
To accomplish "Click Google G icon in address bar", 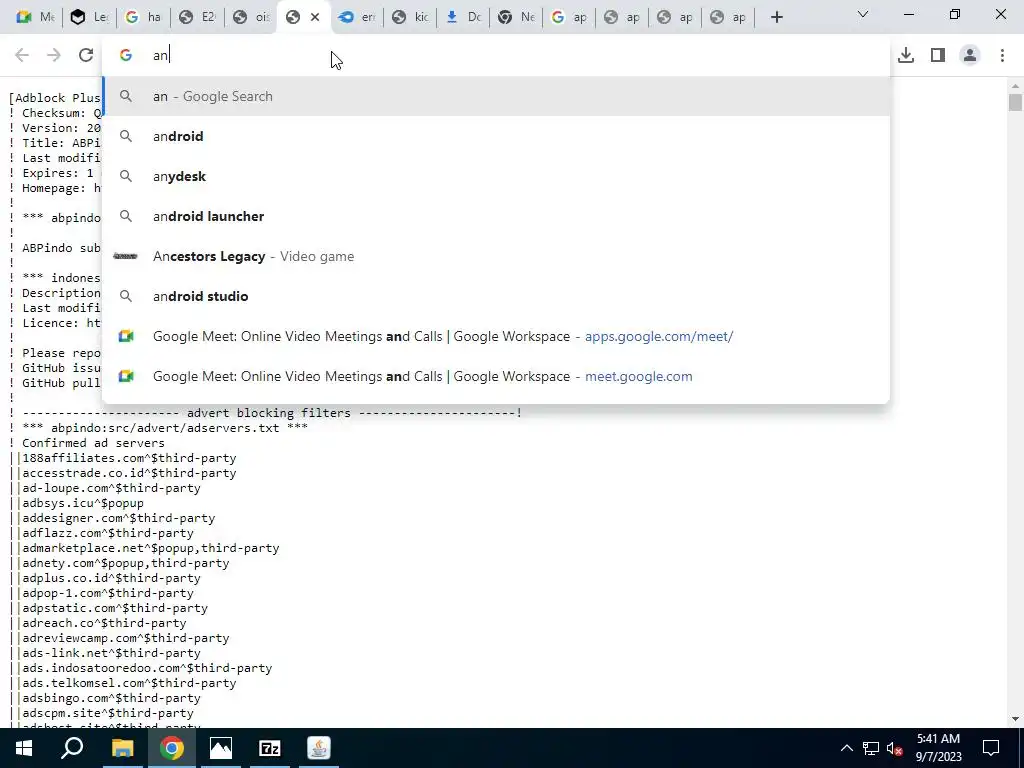I will tap(126, 55).
